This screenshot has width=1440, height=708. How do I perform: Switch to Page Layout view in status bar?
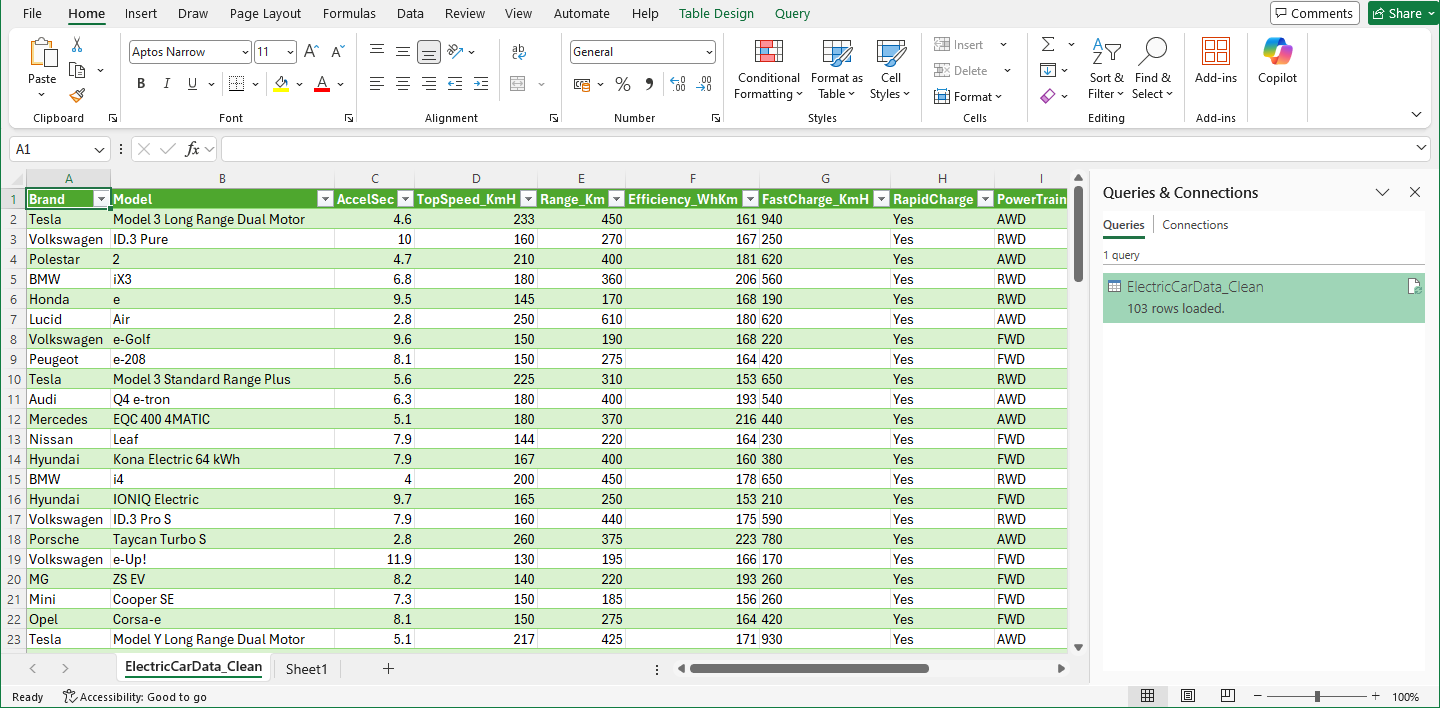pyautogui.click(x=1187, y=696)
